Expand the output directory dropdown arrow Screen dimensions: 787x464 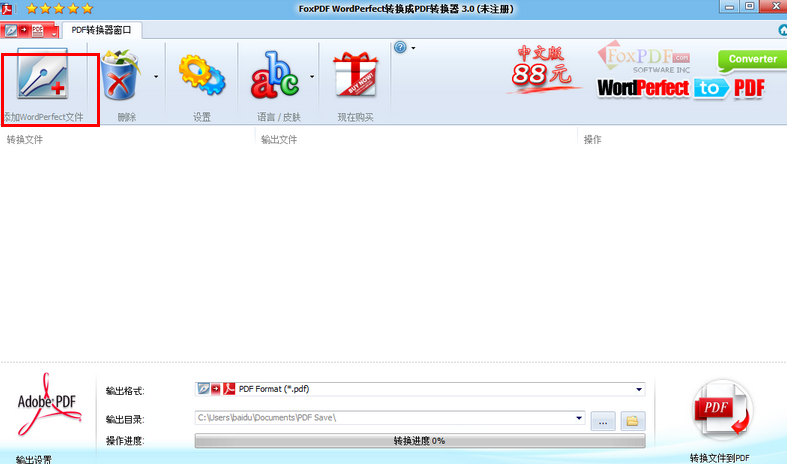click(579, 418)
